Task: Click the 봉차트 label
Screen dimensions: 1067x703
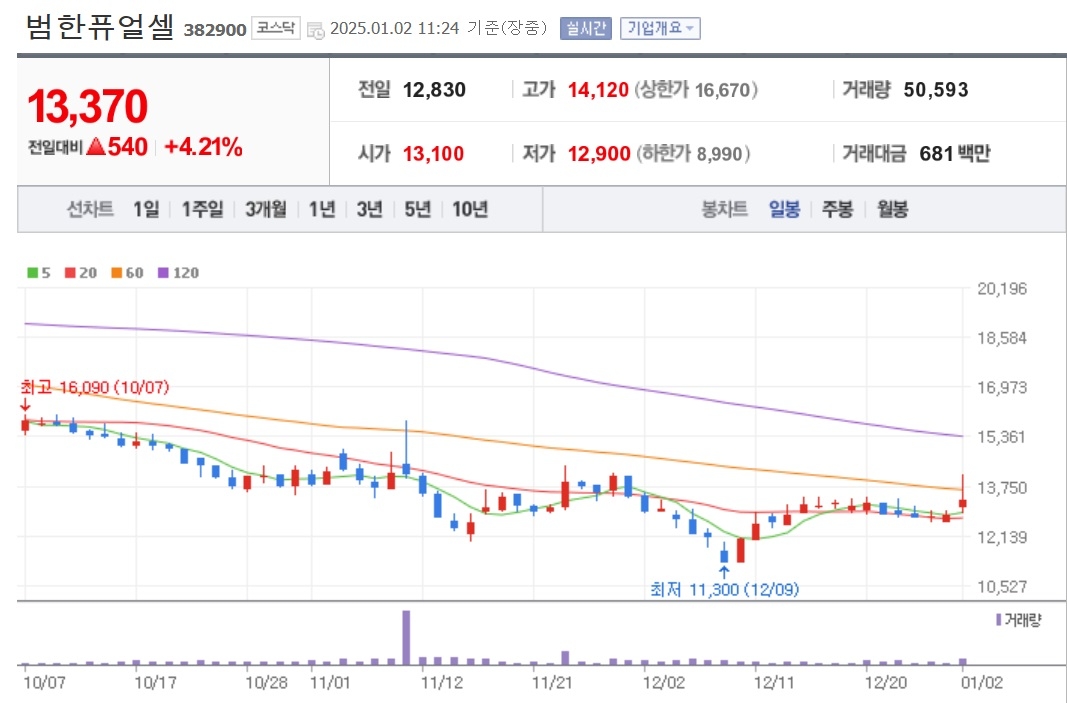Action: point(724,209)
